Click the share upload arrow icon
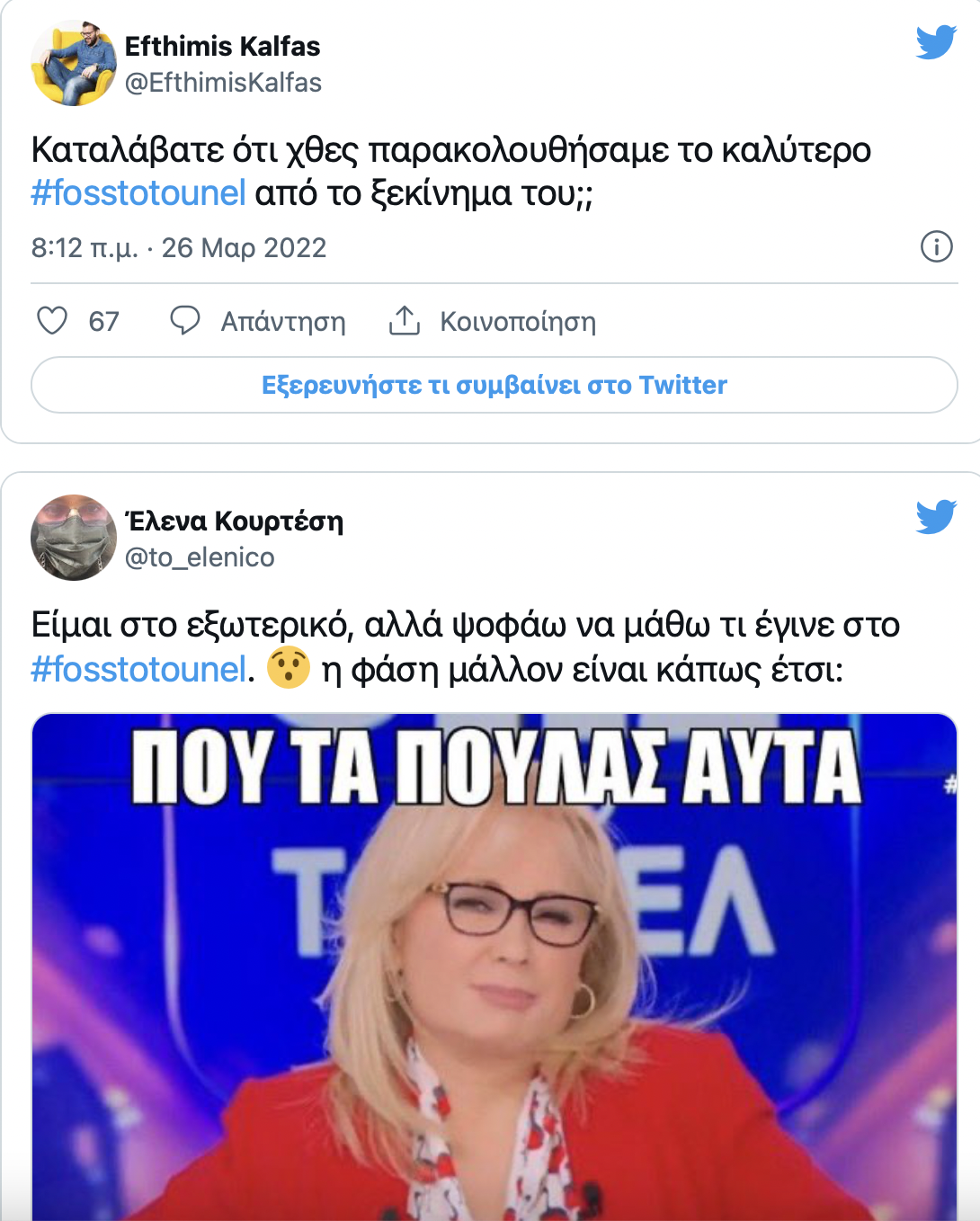980x1221 pixels. (405, 320)
